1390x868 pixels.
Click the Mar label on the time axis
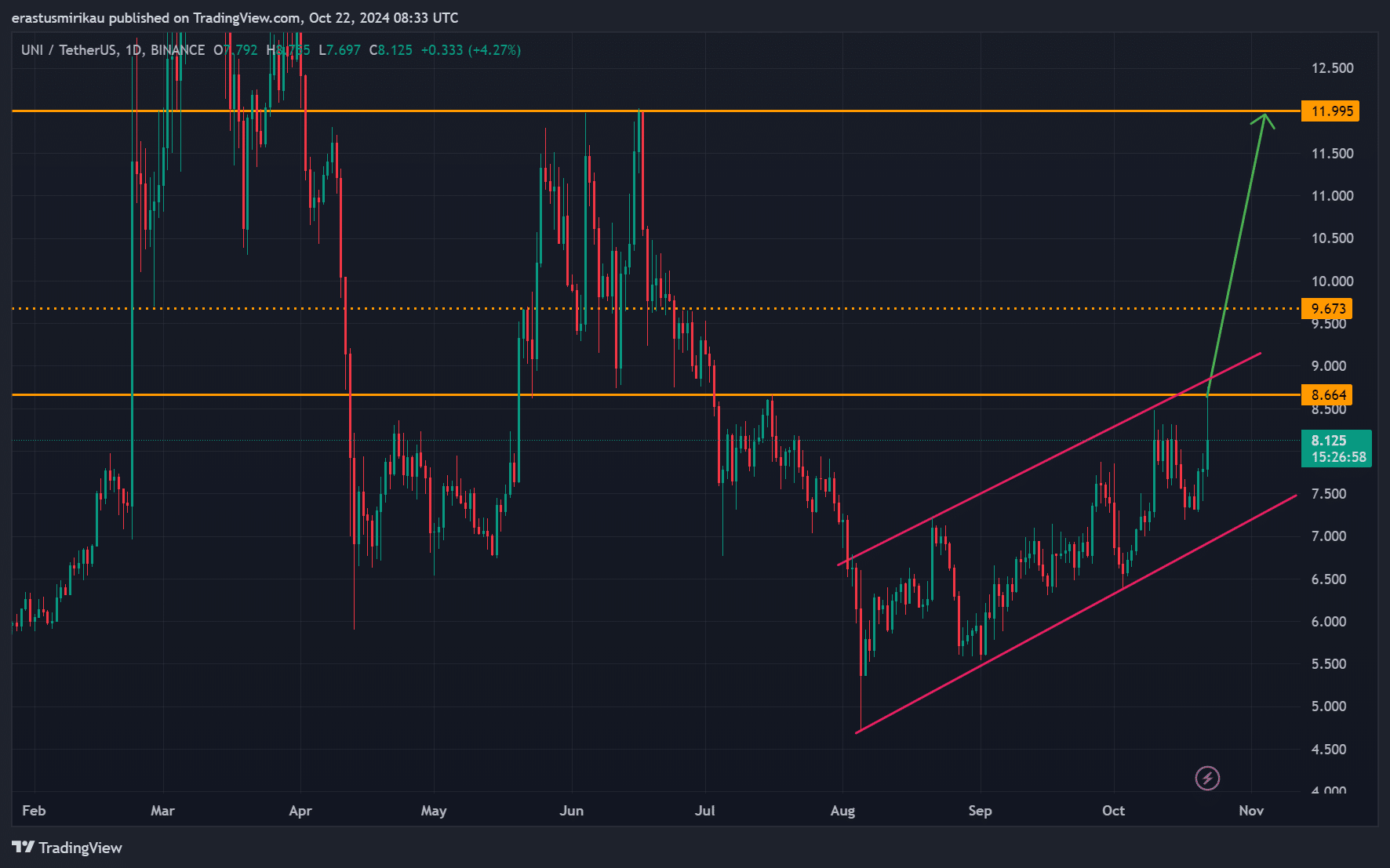(162, 811)
